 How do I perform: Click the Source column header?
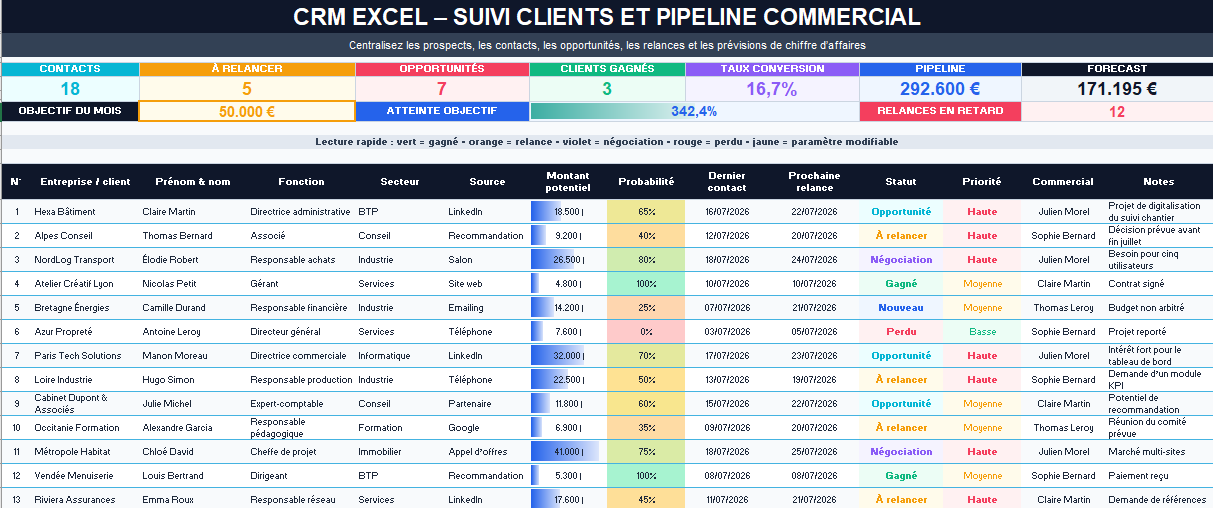tap(487, 181)
